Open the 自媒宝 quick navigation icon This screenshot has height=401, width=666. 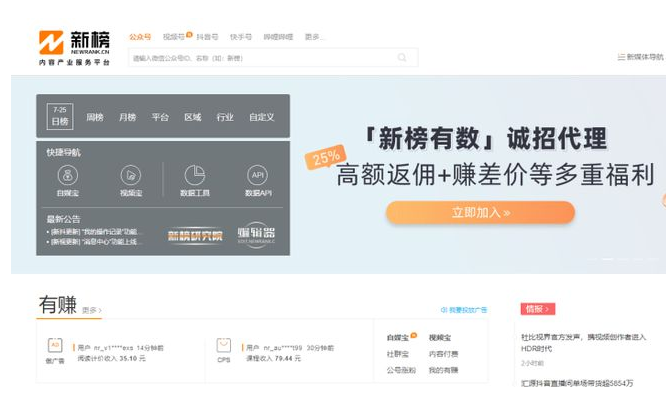[x=68, y=175]
